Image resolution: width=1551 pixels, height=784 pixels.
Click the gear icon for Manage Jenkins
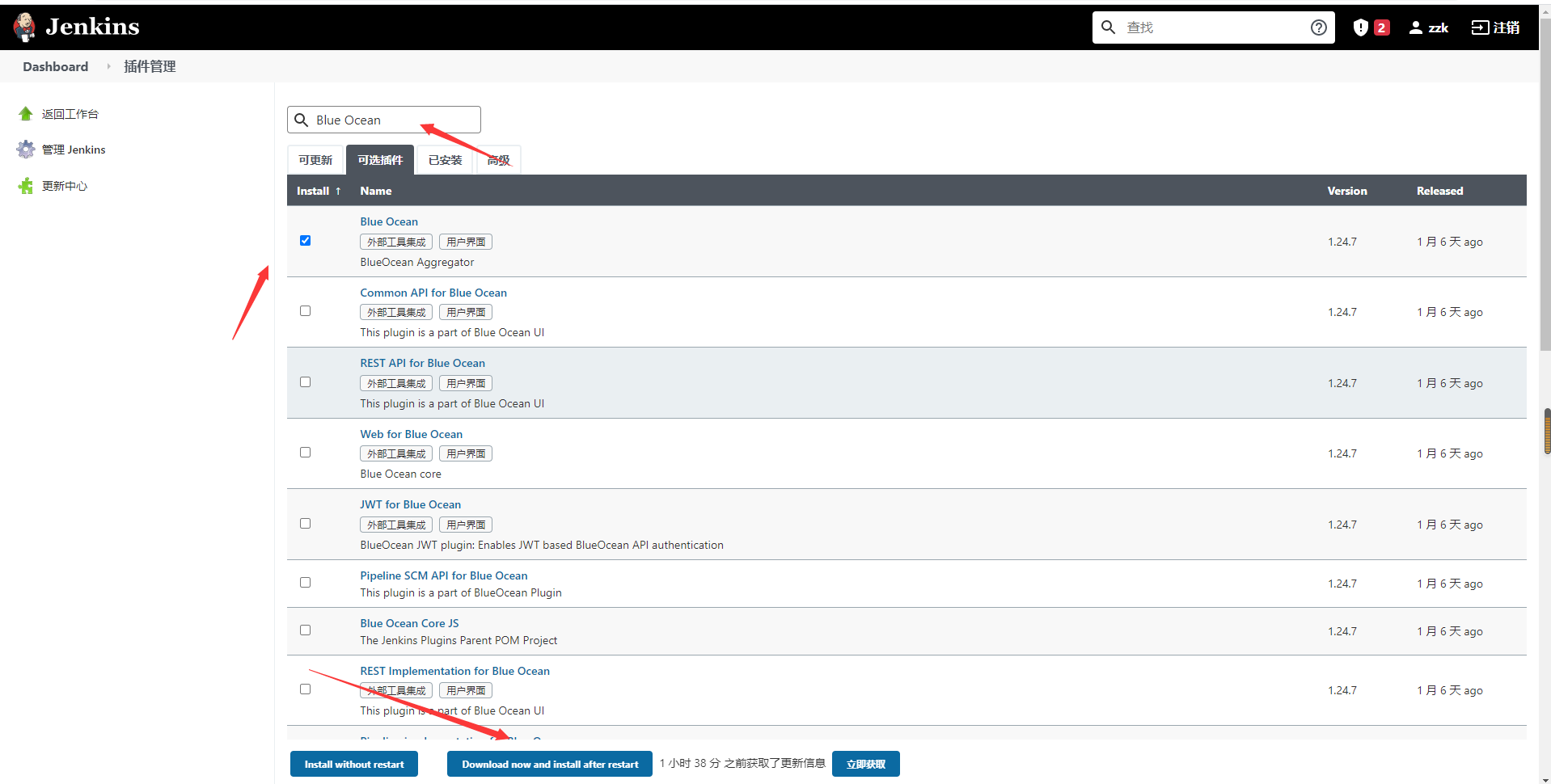click(26, 150)
